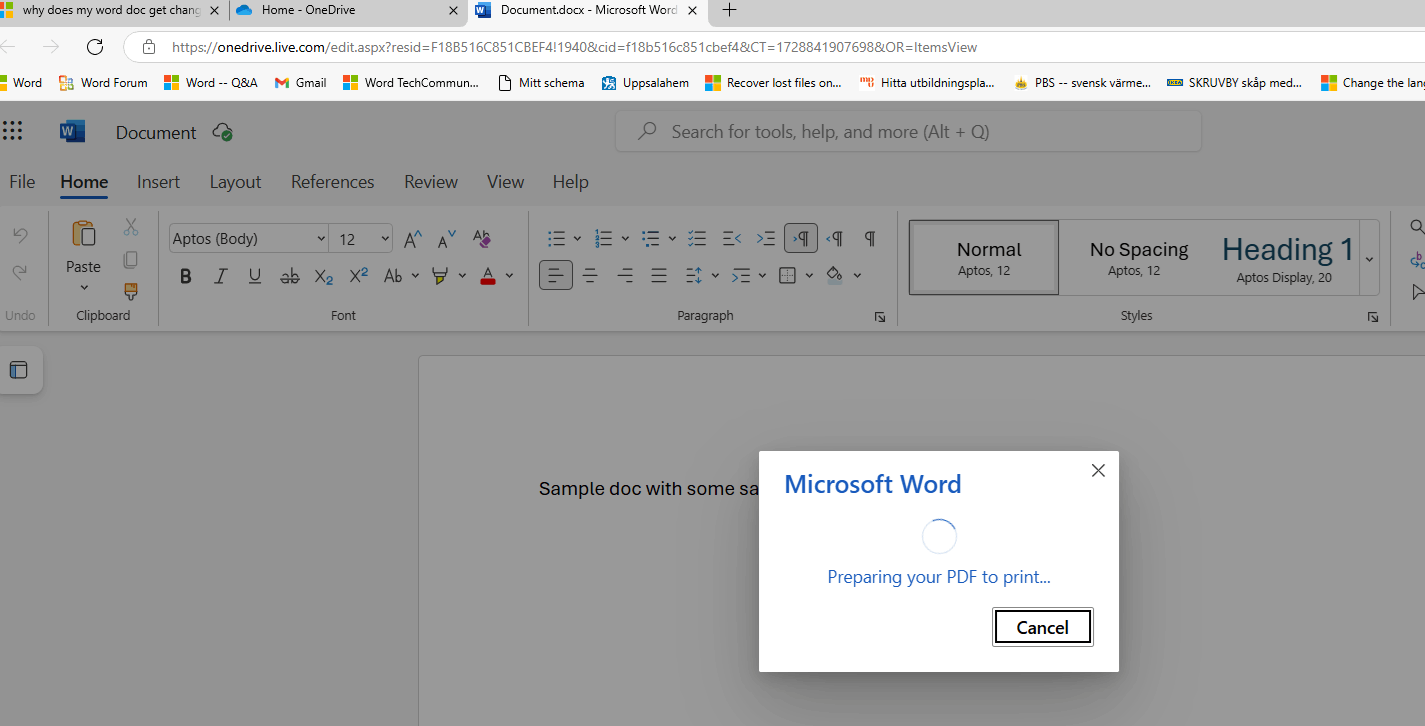Image resolution: width=1425 pixels, height=726 pixels.
Task: Open the References tab
Action: coord(333,182)
